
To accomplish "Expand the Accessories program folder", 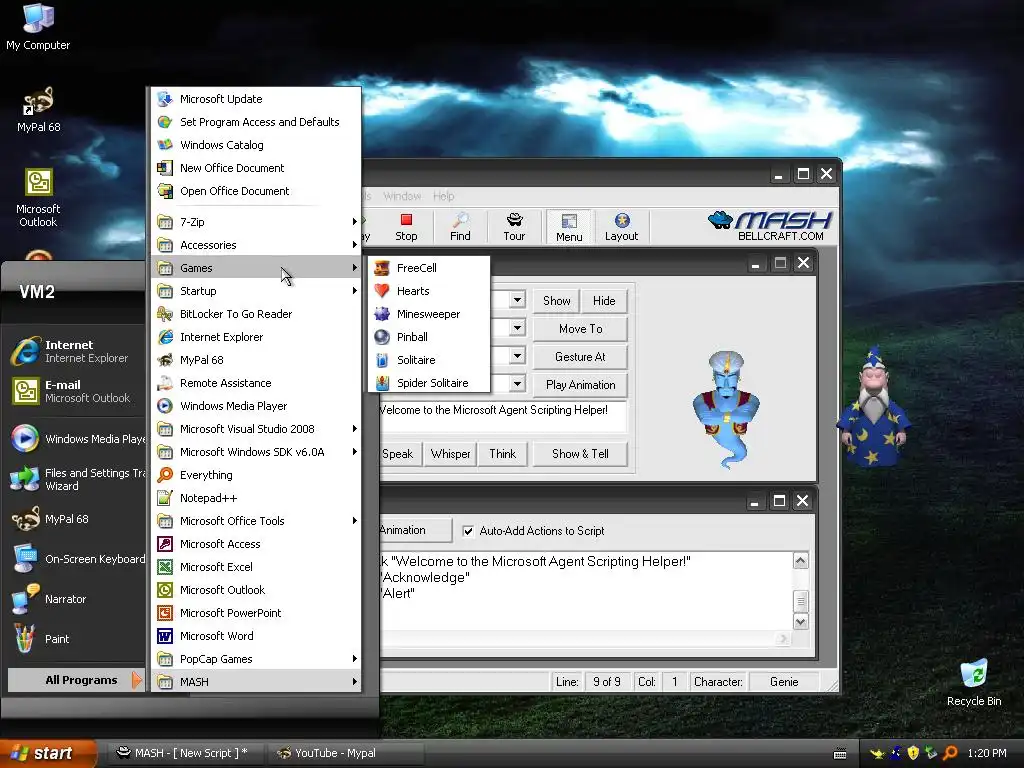I will [x=256, y=245].
